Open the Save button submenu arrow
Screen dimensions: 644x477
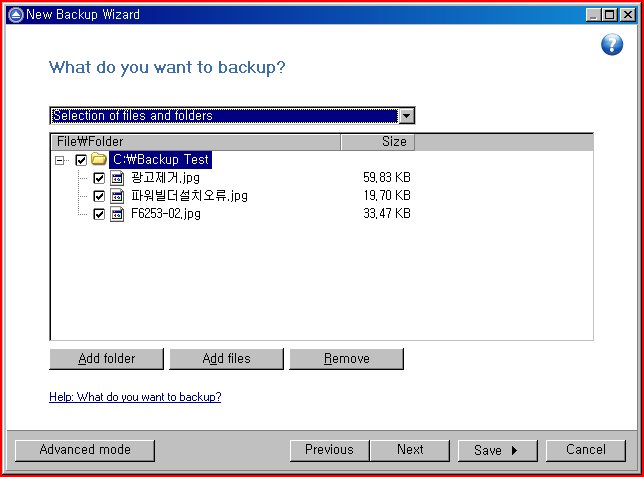(514, 451)
